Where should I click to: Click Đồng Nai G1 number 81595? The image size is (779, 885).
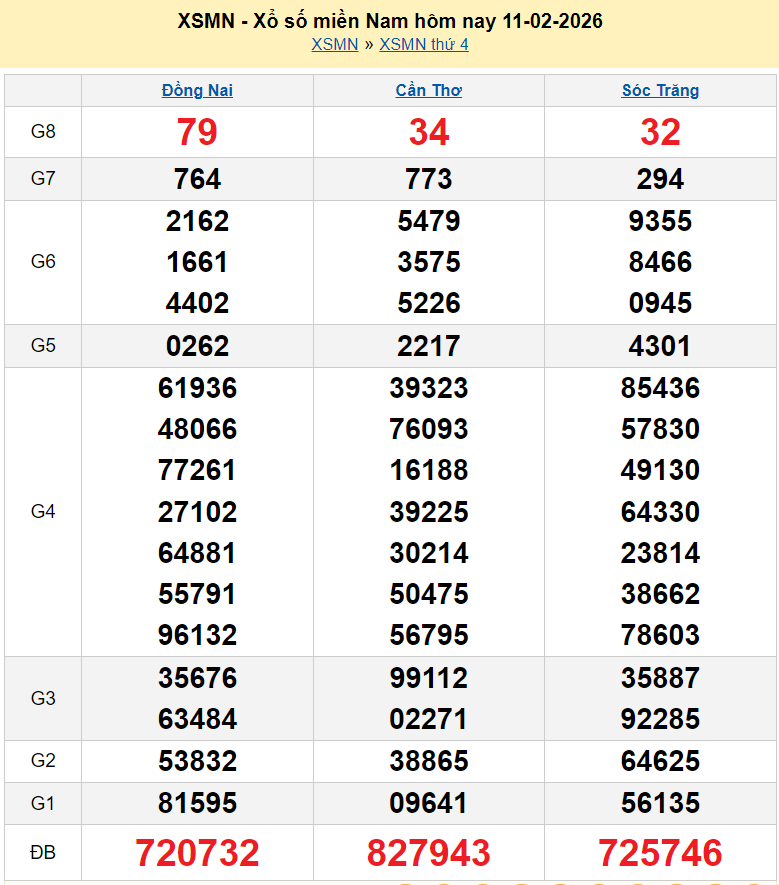coord(197,803)
